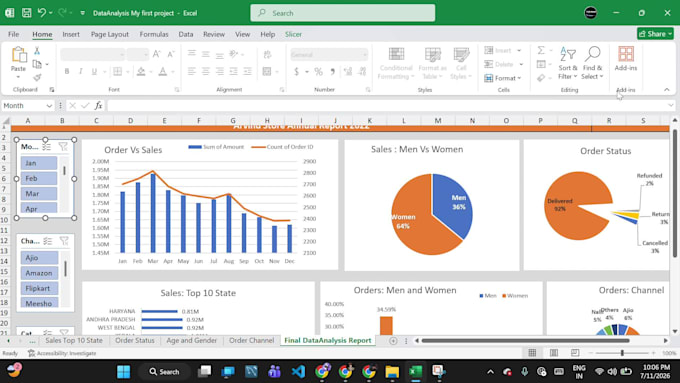
Task: Click Accessibility: Investigate in status bar
Action: point(62,353)
